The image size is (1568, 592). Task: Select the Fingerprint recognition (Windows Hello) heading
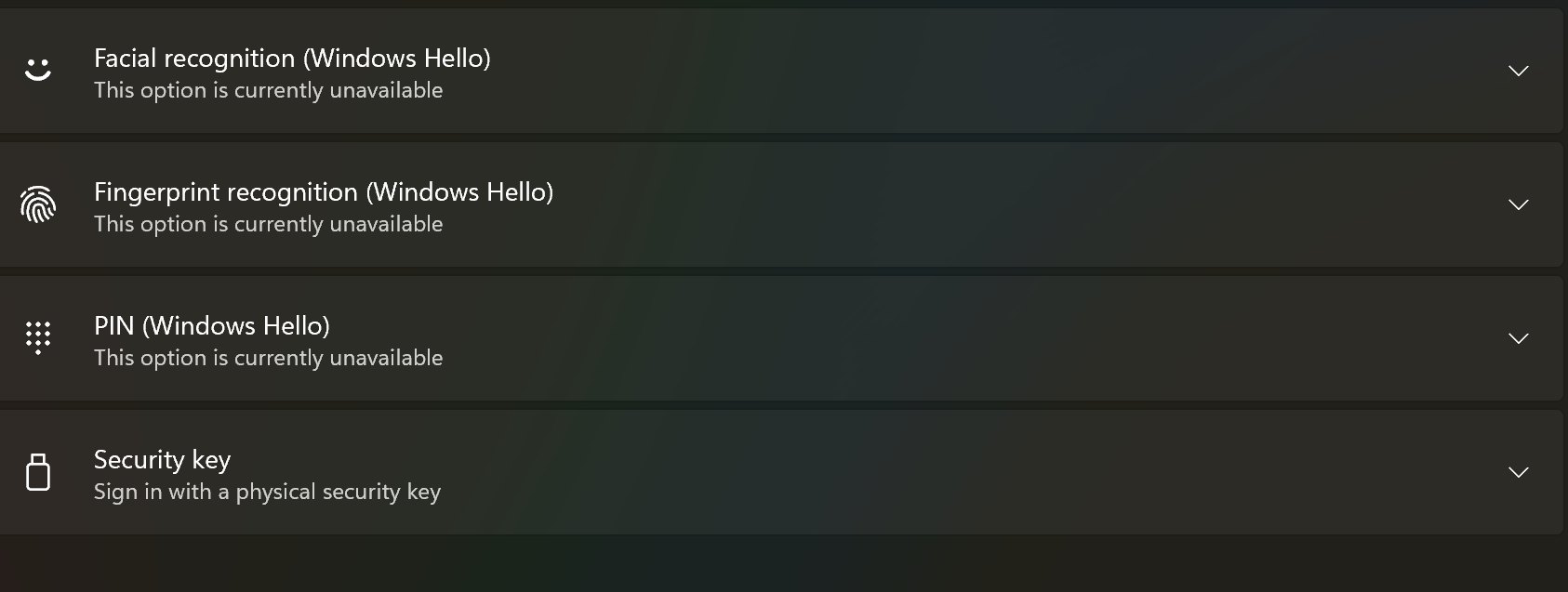click(x=323, y=191)
